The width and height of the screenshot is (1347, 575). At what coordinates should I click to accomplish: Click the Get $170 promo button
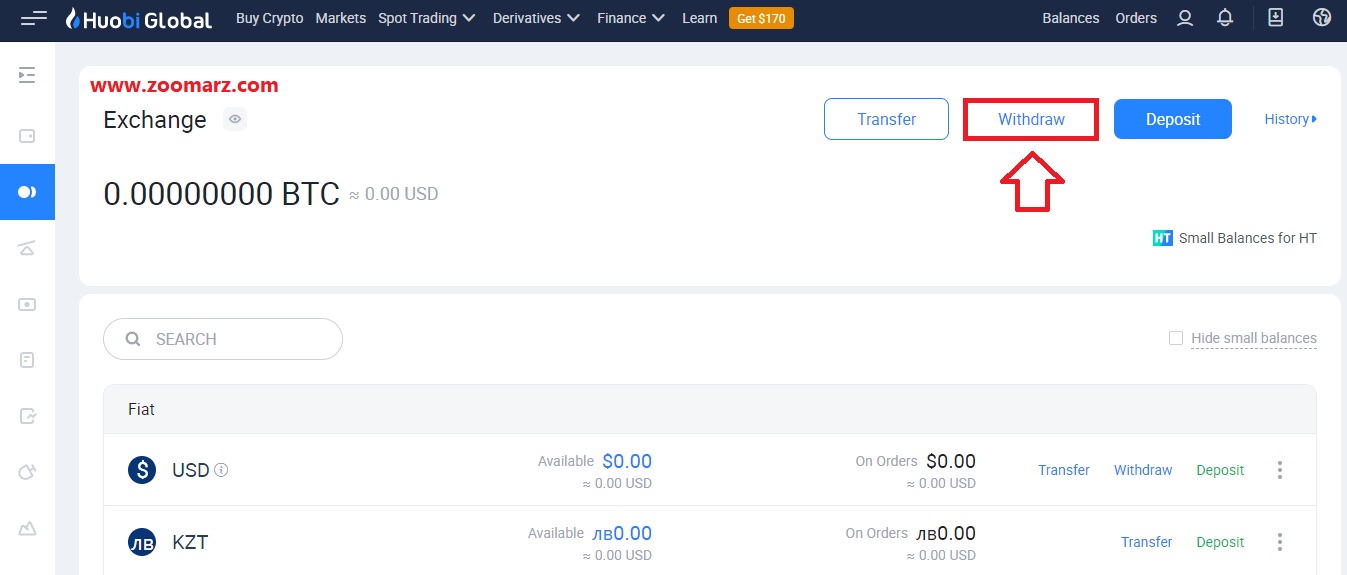pos(761,18)
